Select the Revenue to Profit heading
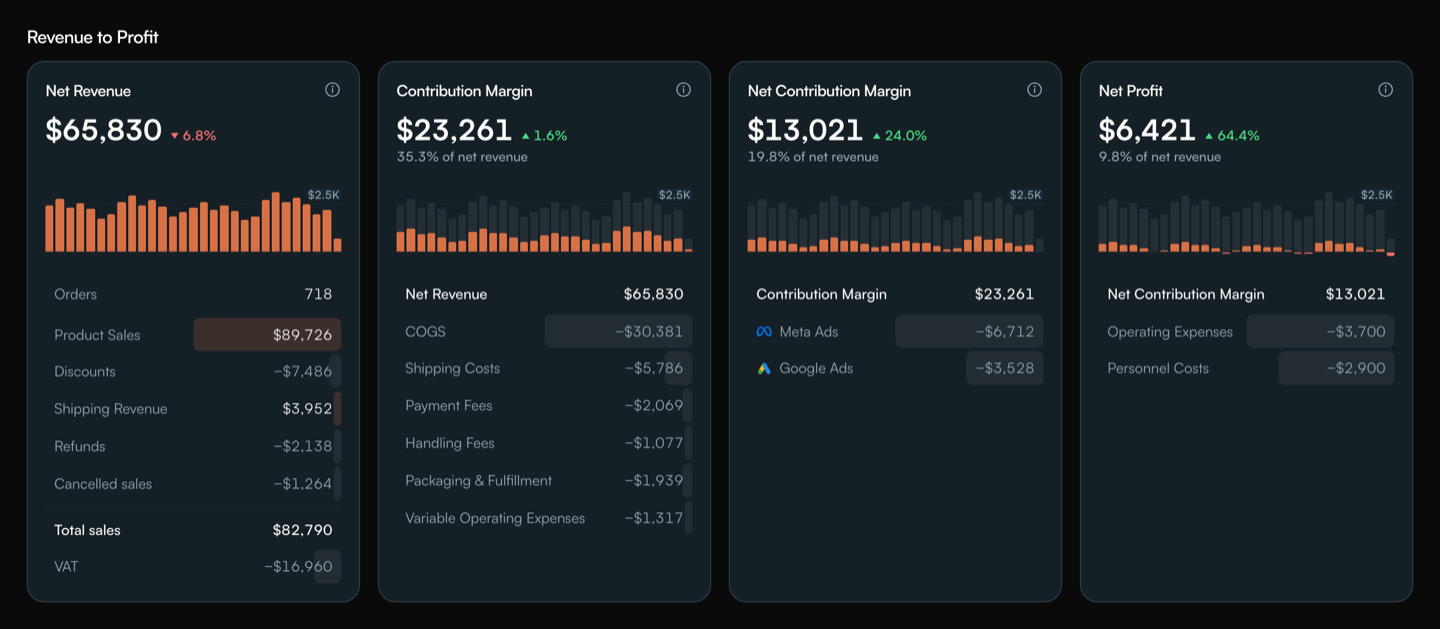 92,37
